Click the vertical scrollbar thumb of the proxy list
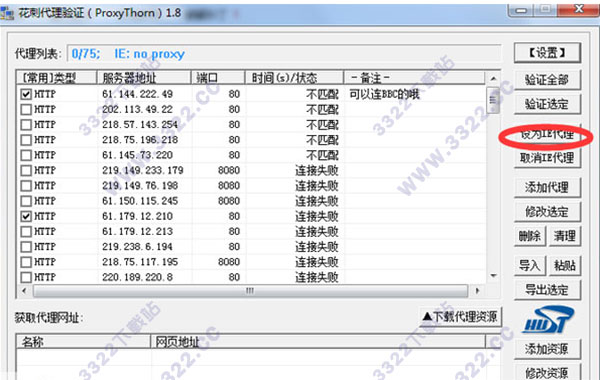The image size is (600, 380). (493, 101)
